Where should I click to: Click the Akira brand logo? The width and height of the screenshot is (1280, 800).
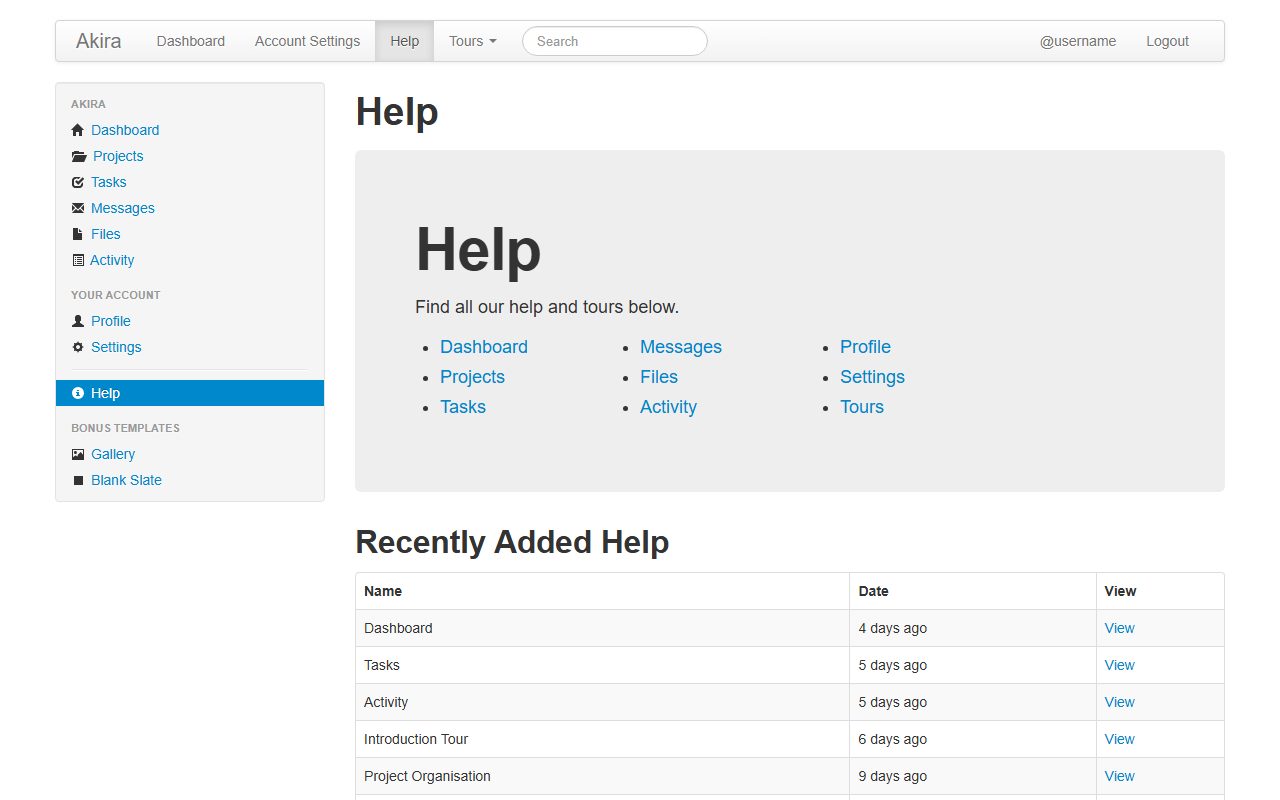[x=99, y=41]
